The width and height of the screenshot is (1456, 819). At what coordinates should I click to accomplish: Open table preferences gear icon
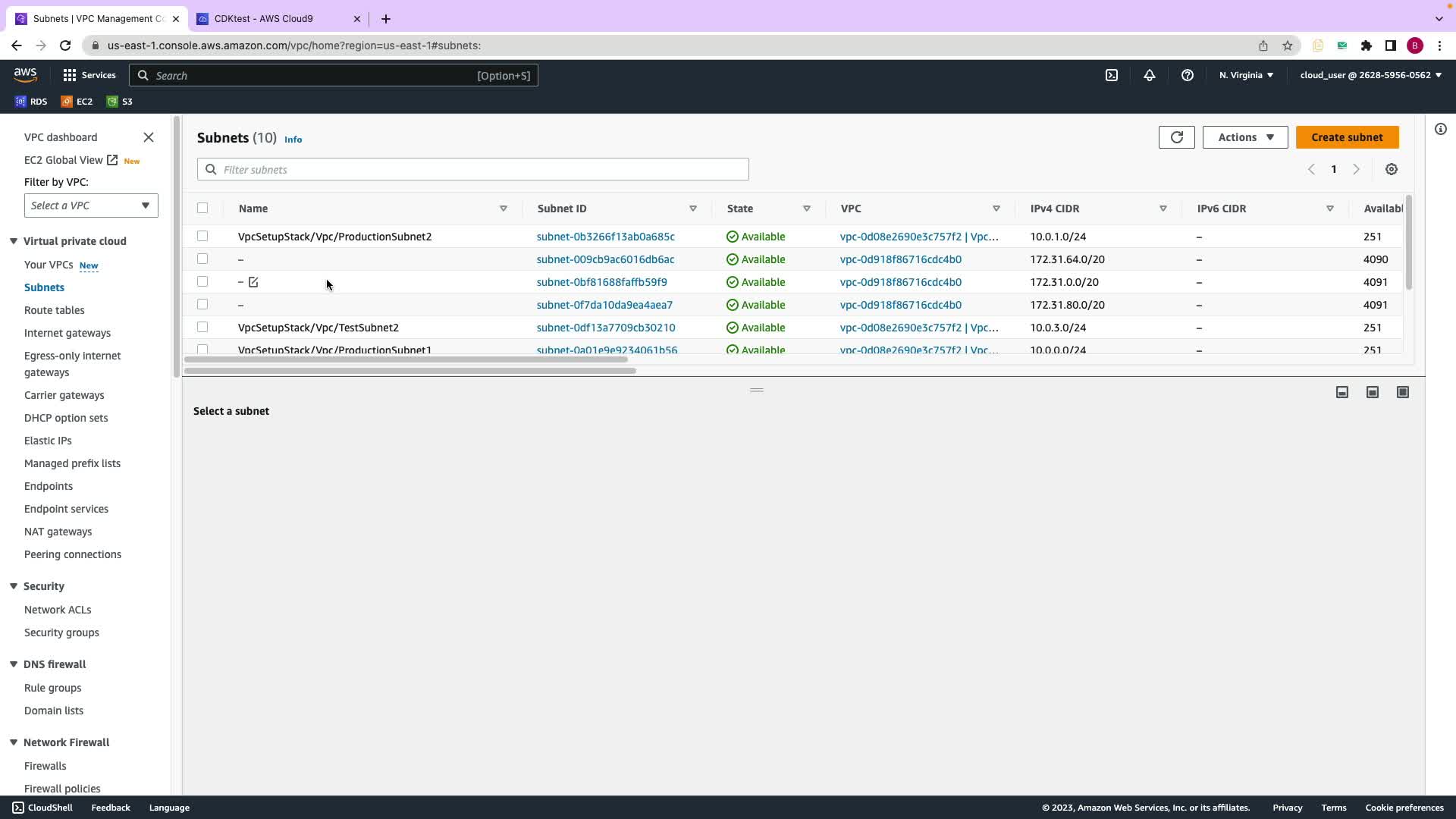click(x=1391, y=170)
